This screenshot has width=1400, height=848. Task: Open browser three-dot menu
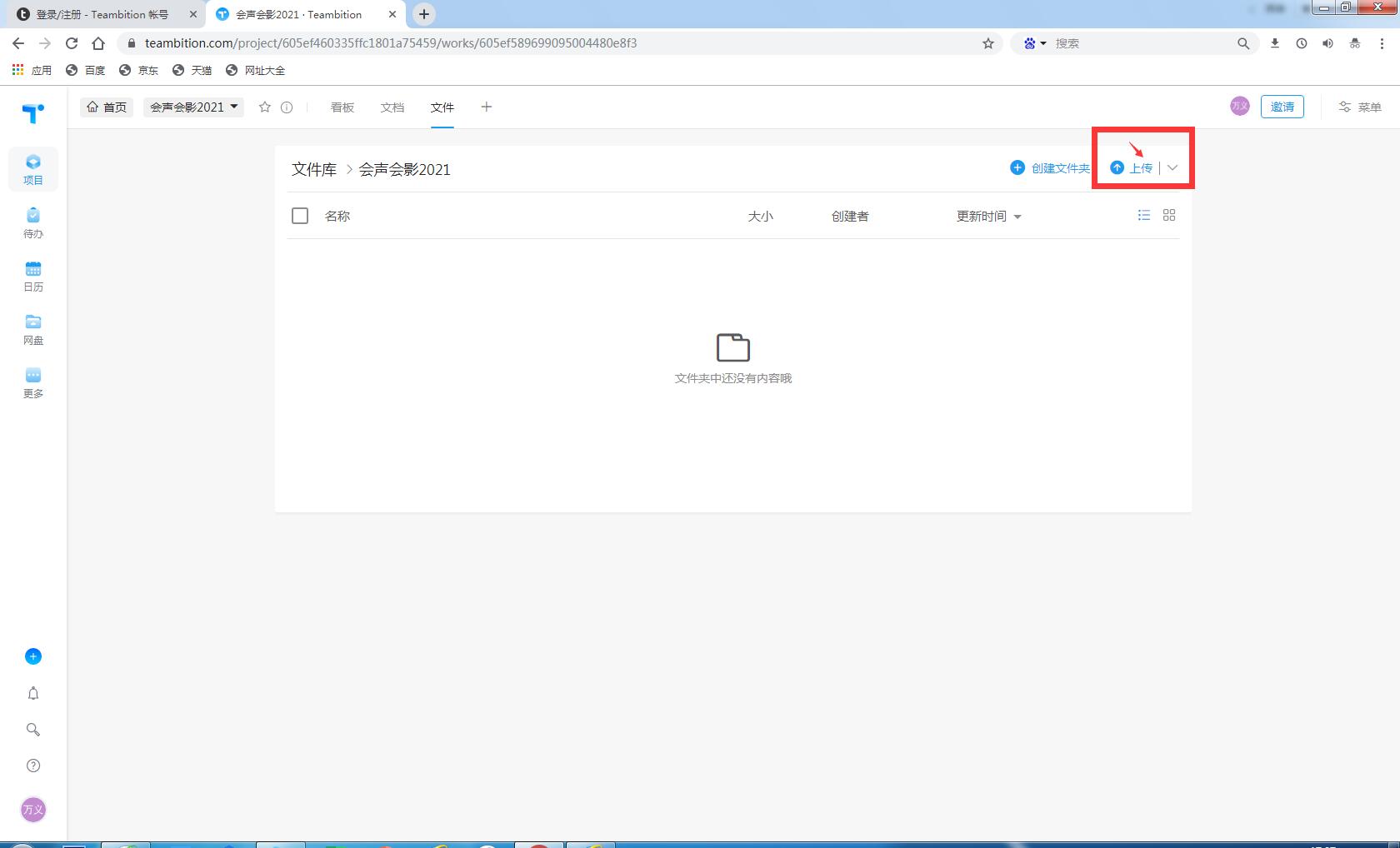(1382, 43)
